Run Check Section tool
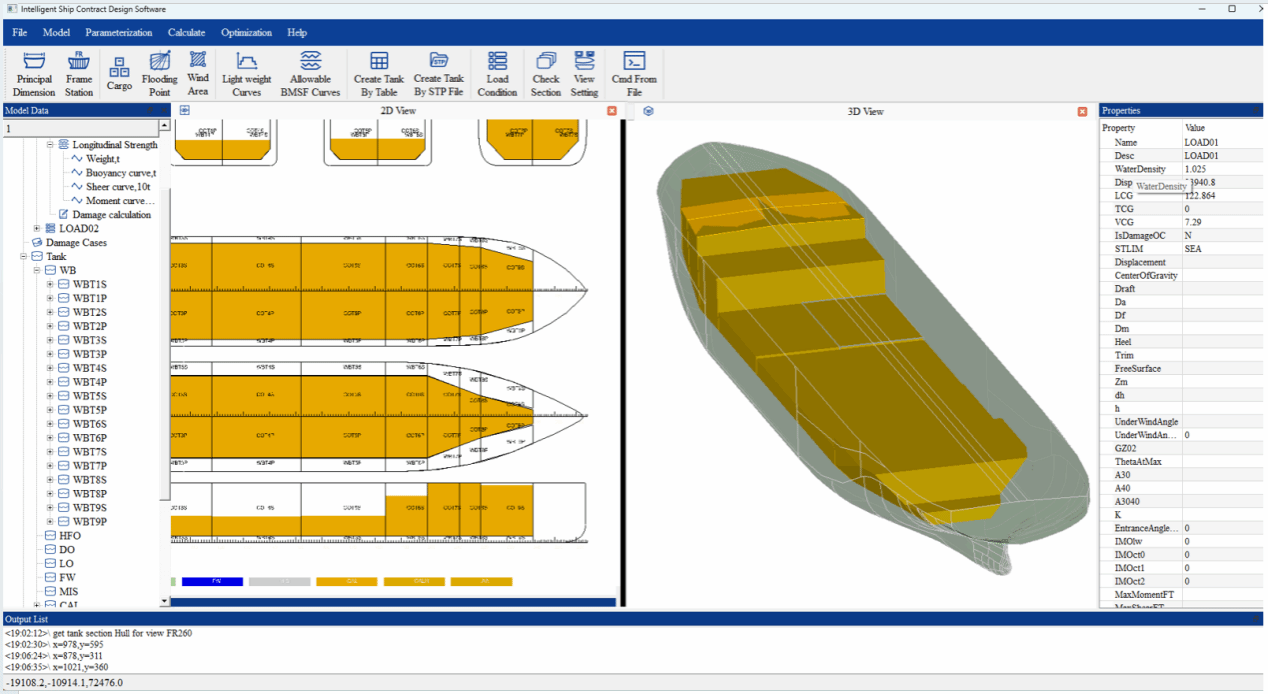1268x694 pixels. click(x=546, y=73)
